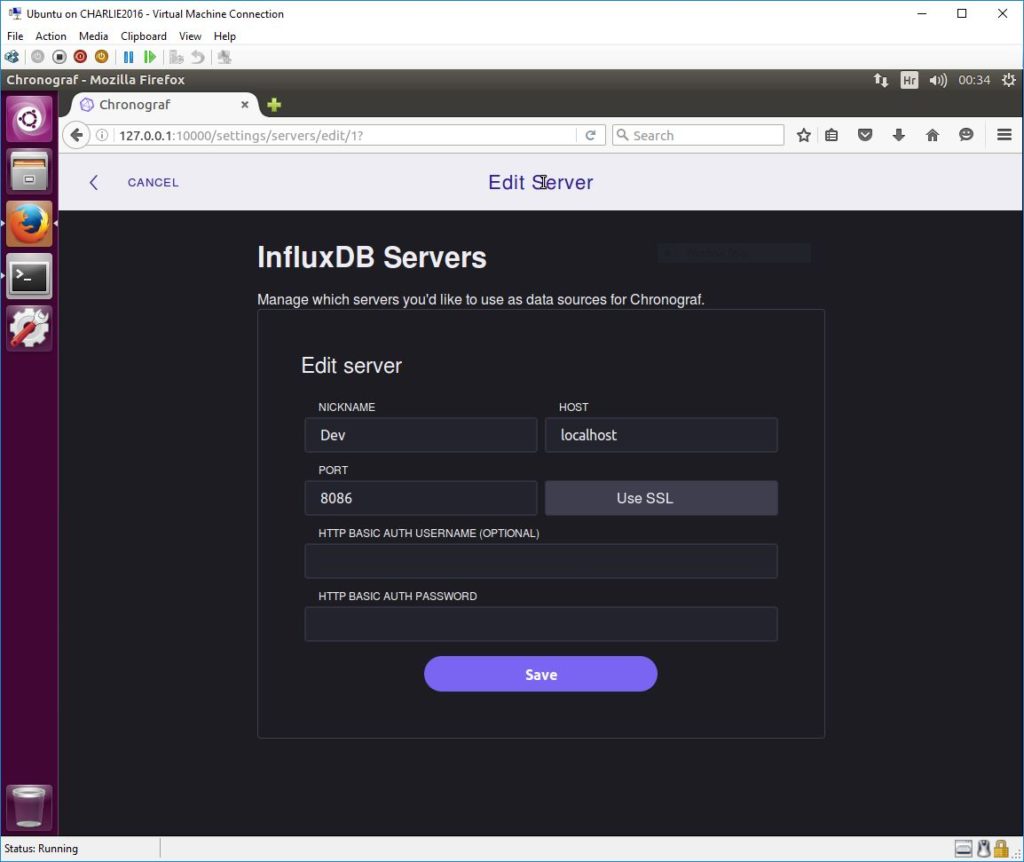Open the Firefox downloads panel
The height and width of the screenshot is (862, 1024).
pos(899,134)
